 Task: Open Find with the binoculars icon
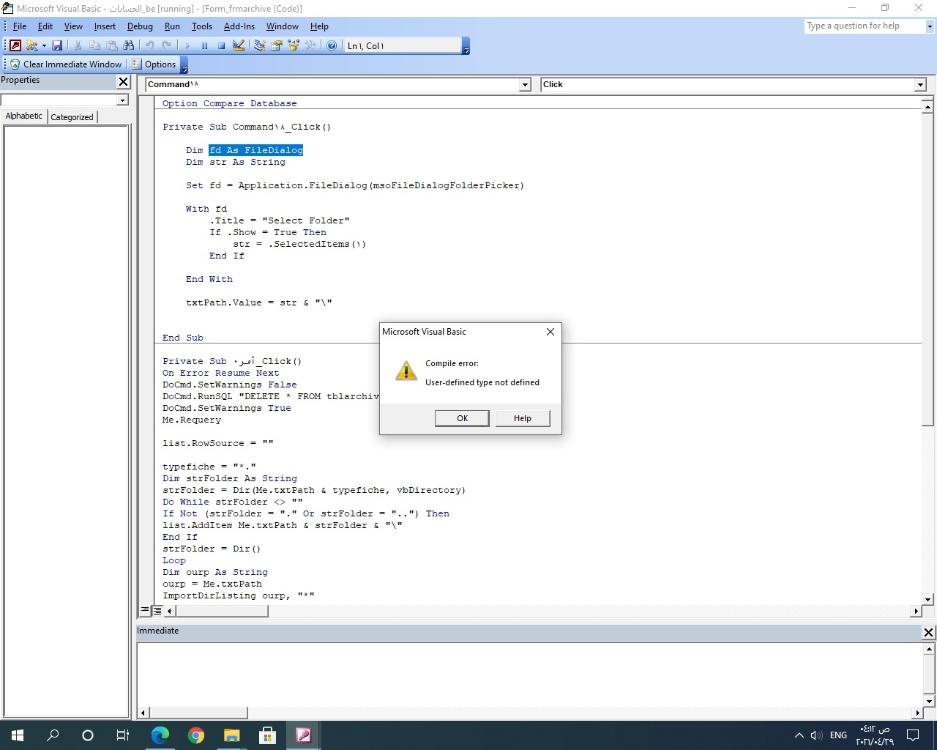click(x=128, y=45)
